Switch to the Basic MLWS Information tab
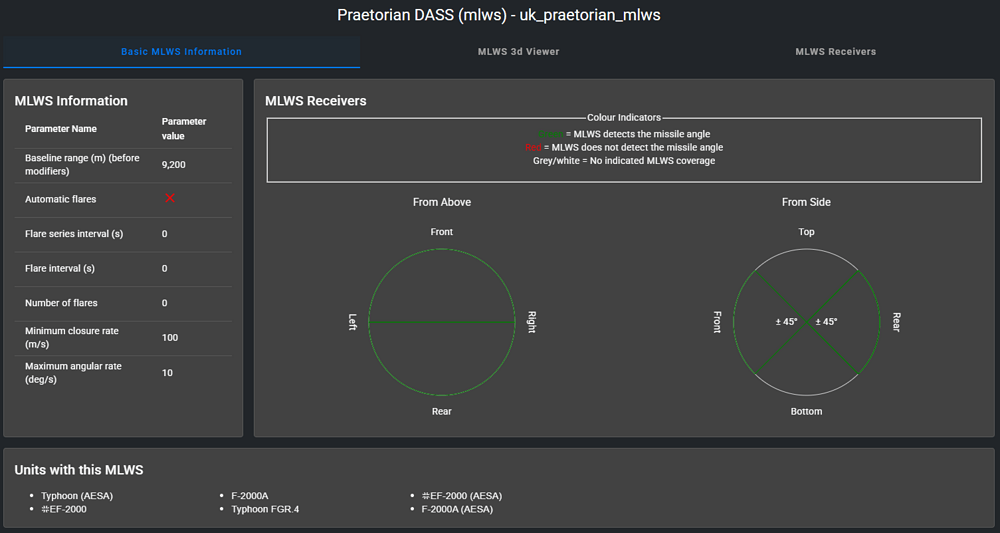The image size is (1000, 533). pos(181,51)
